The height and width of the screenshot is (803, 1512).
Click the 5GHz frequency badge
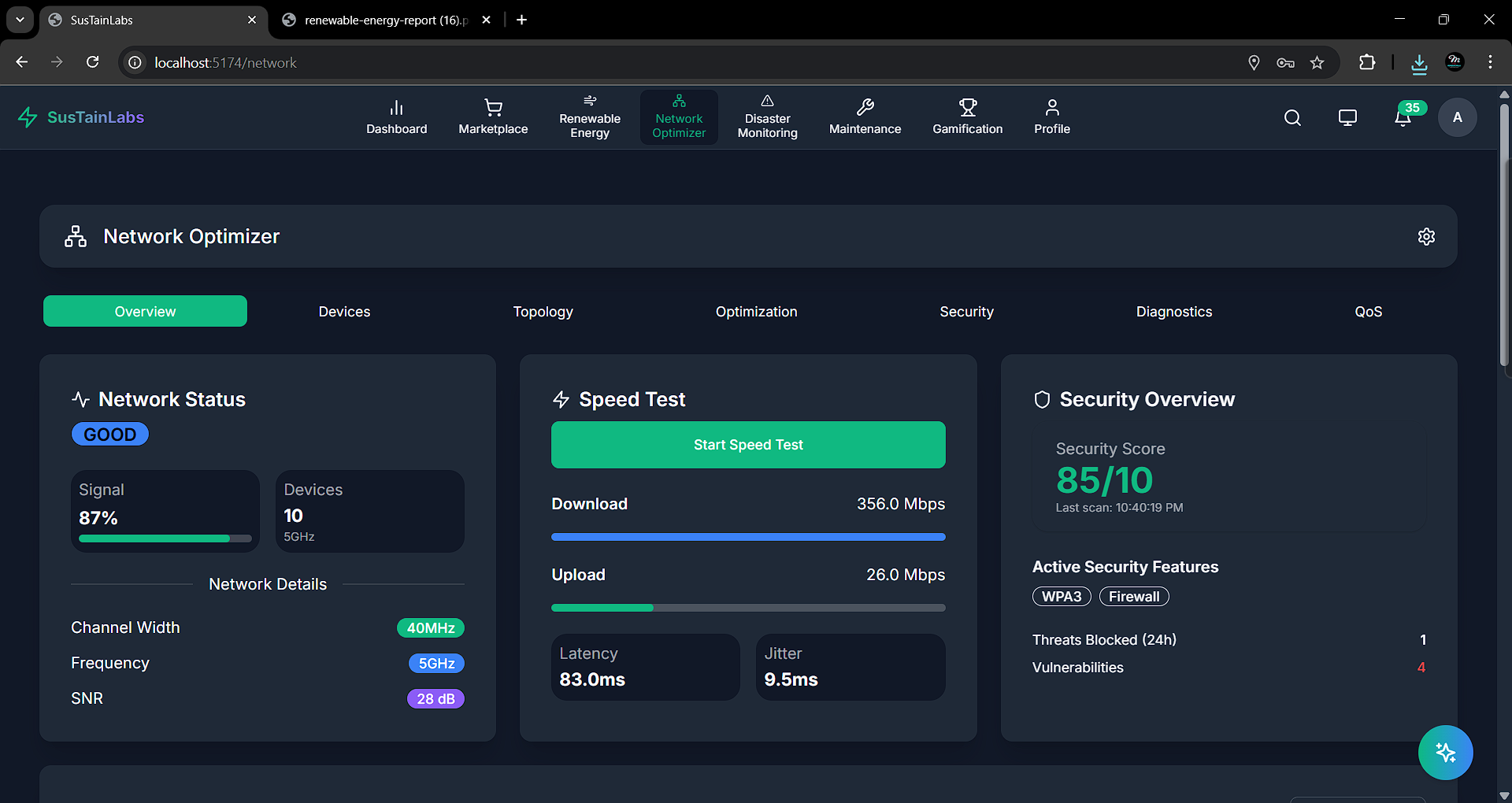[436, 664]
